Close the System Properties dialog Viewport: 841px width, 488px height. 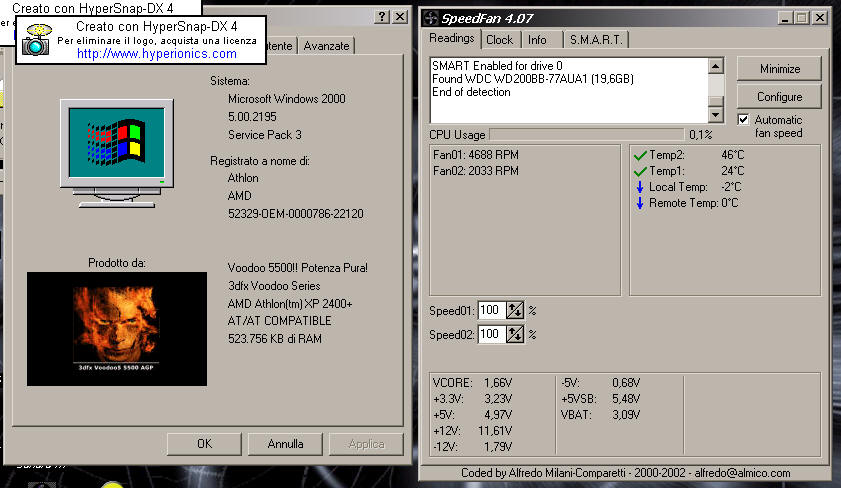(x=400, y=17)
